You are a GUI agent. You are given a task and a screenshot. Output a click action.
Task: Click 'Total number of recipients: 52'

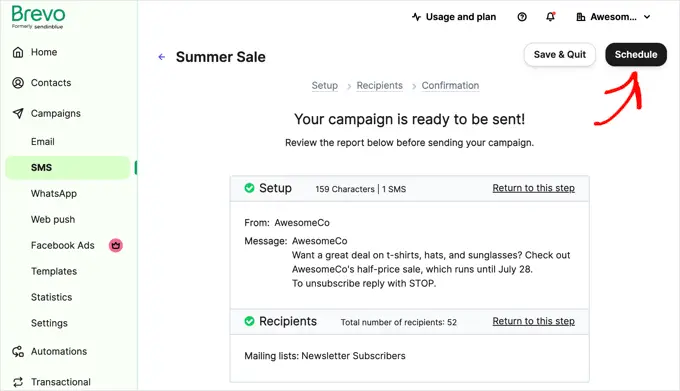(x=399, y=322)
